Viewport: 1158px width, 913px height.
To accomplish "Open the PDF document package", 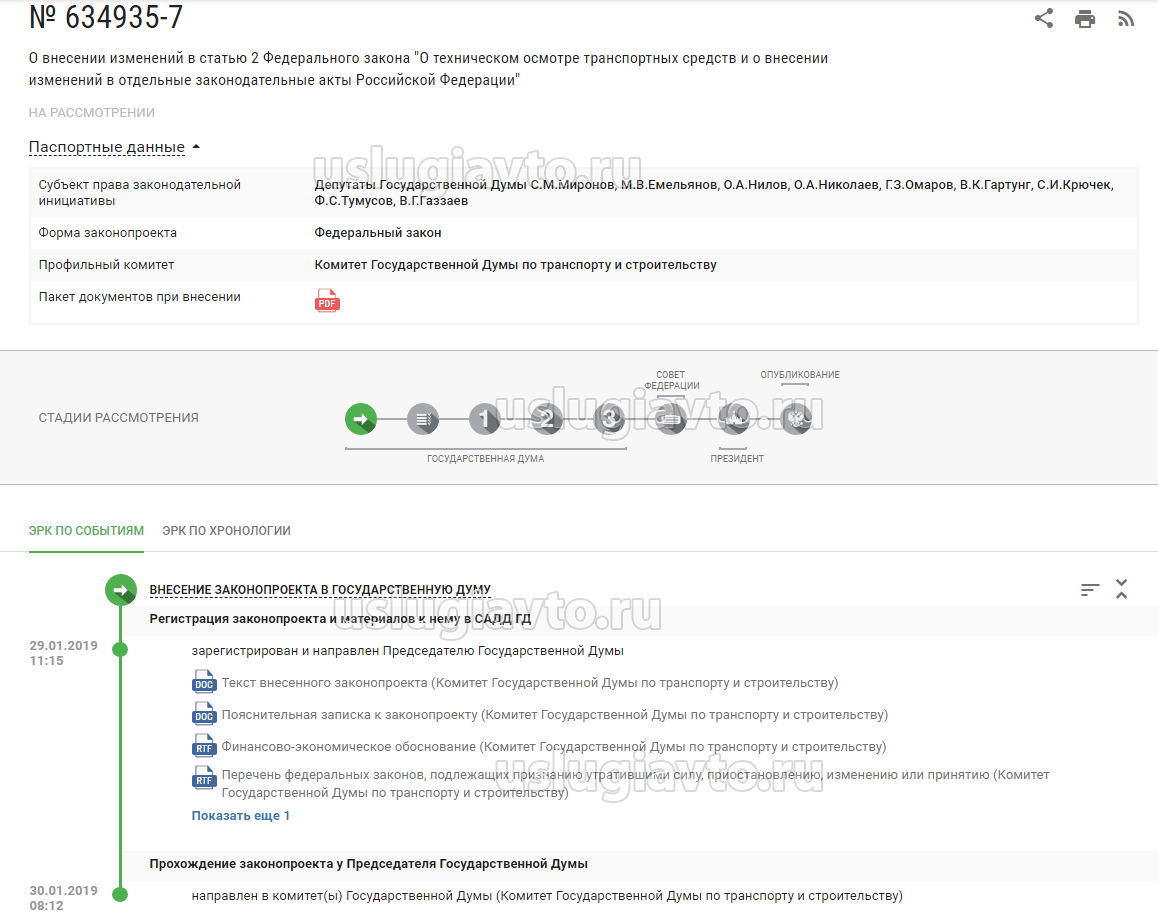I will pos(327,300).
